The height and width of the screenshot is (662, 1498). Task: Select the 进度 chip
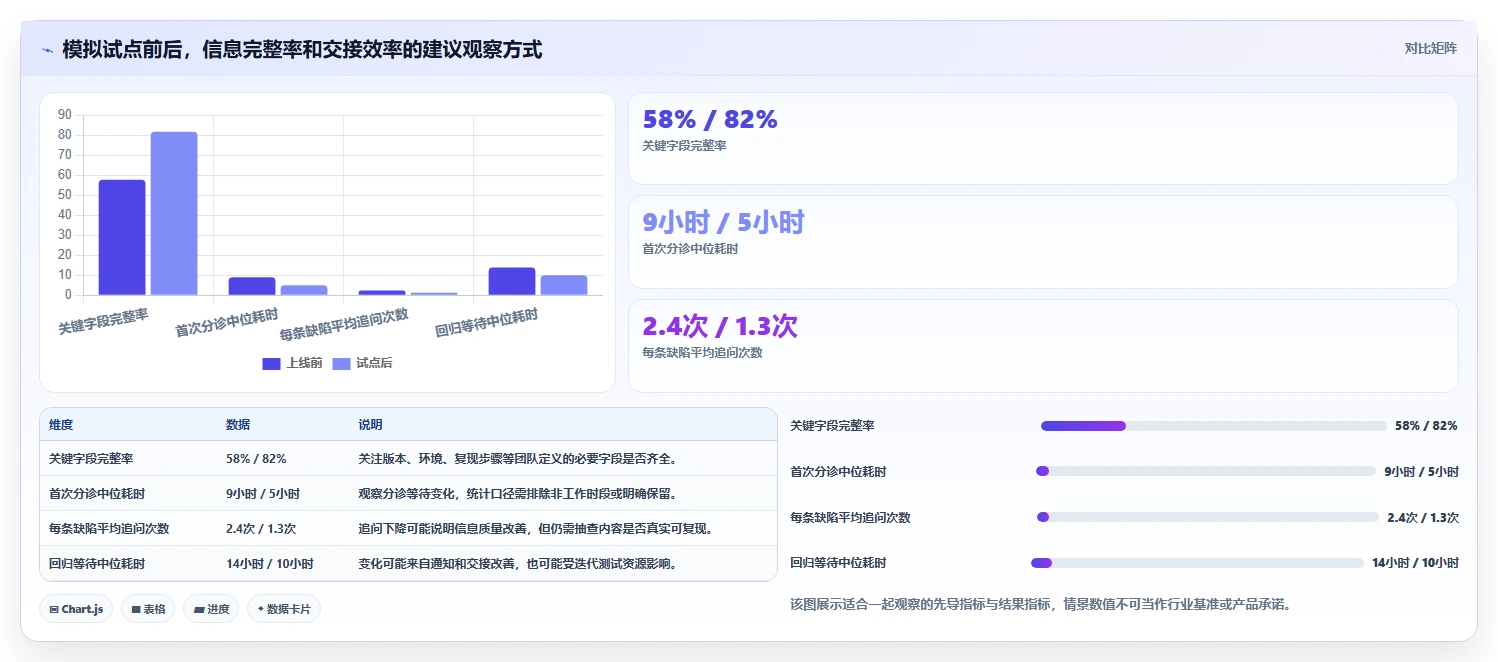pyautogui.click(x=211, y=609)
